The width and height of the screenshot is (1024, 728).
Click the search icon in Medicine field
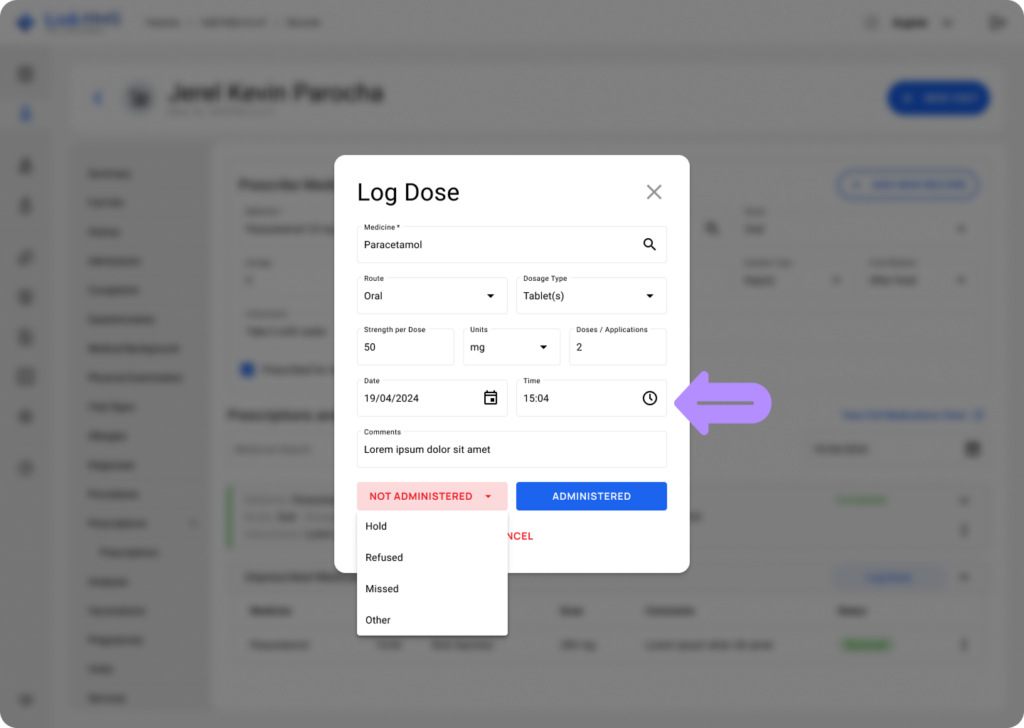tap(649, 244)
